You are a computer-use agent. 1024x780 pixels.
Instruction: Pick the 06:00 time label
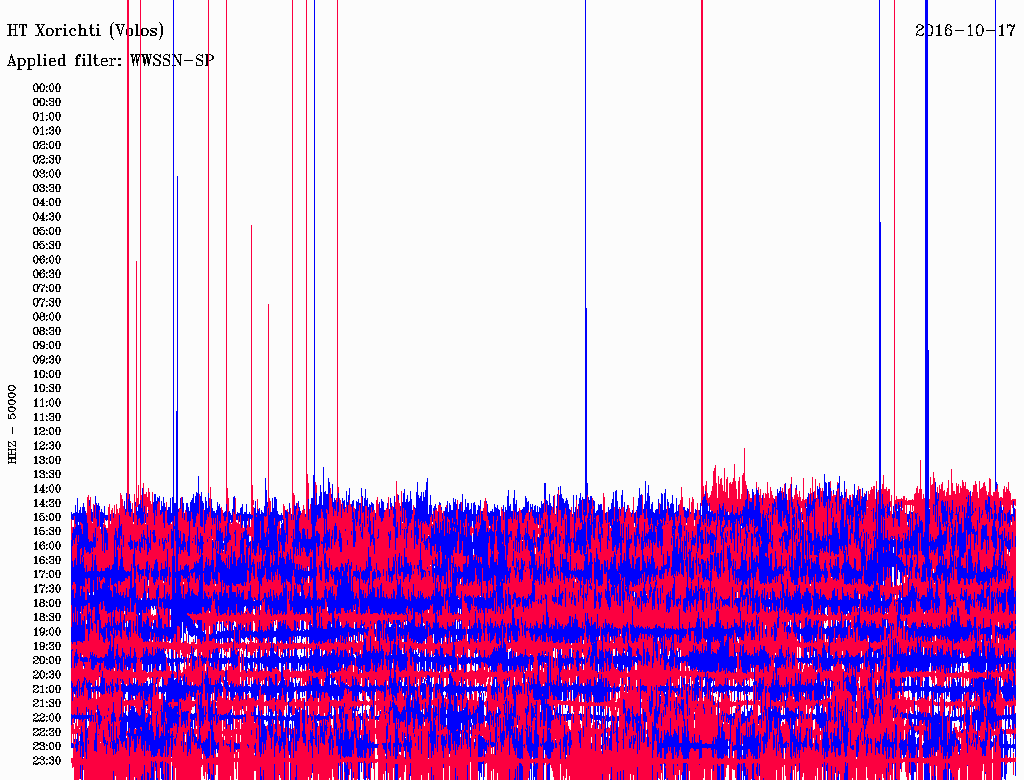pyautogui.click(x=47, y=260)
